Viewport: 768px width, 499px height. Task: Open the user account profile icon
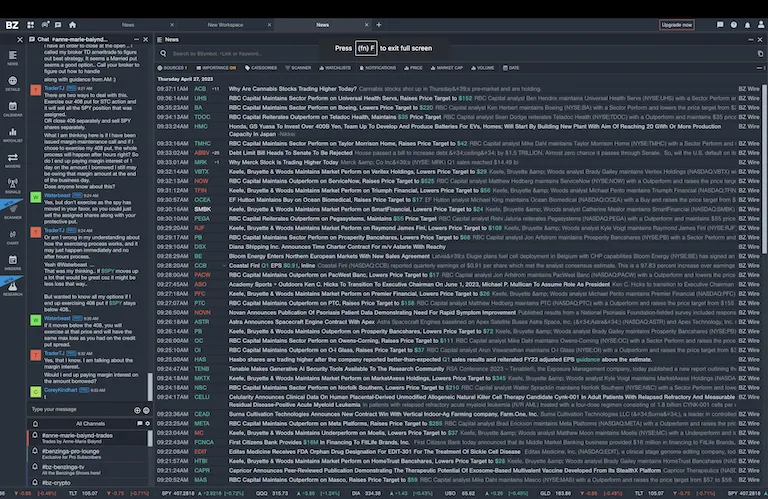pyautogui.click(x=761, y=24)
